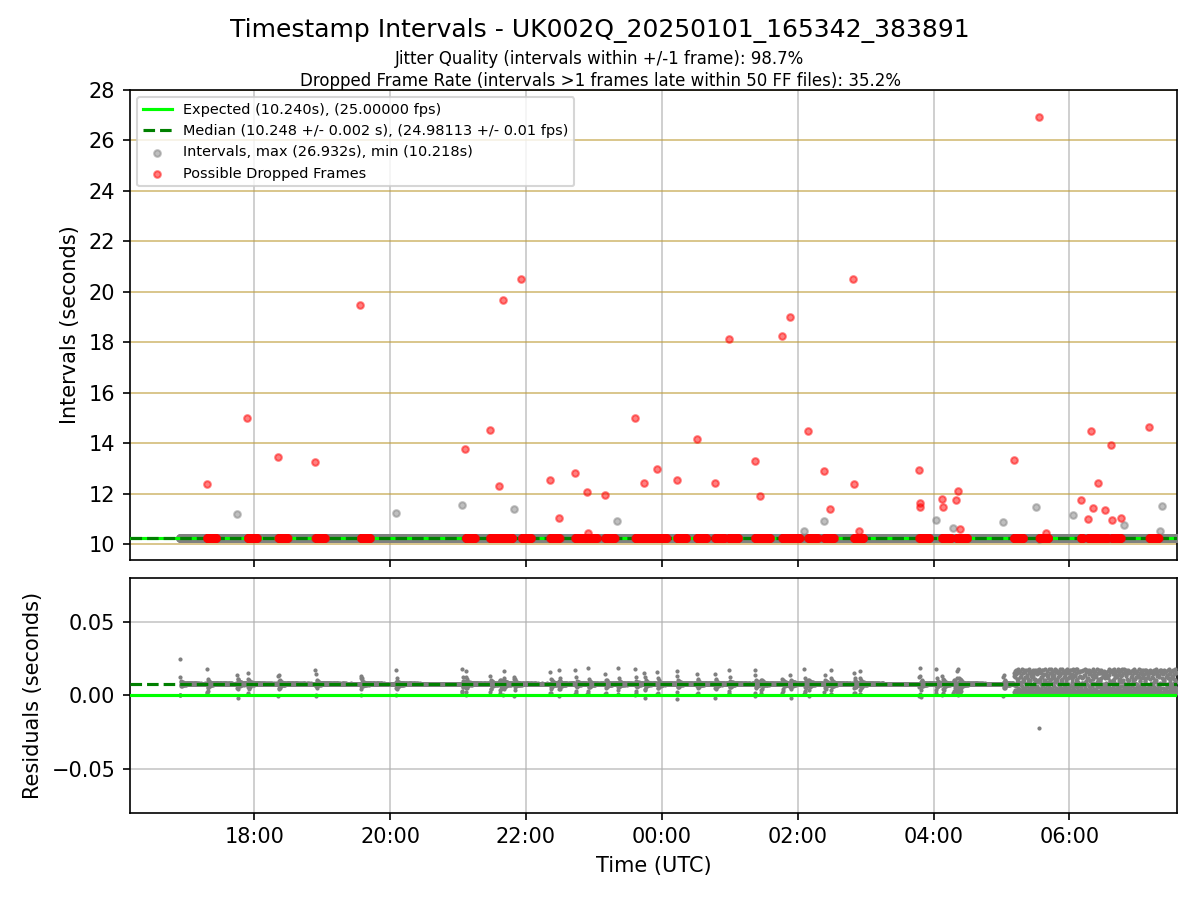Click the plot title "Timestamp Intervals - UK002Q_20250101_165342_383891"
Image resolution: width=1200 pixels, height=900 pixels.
(599, 29)
